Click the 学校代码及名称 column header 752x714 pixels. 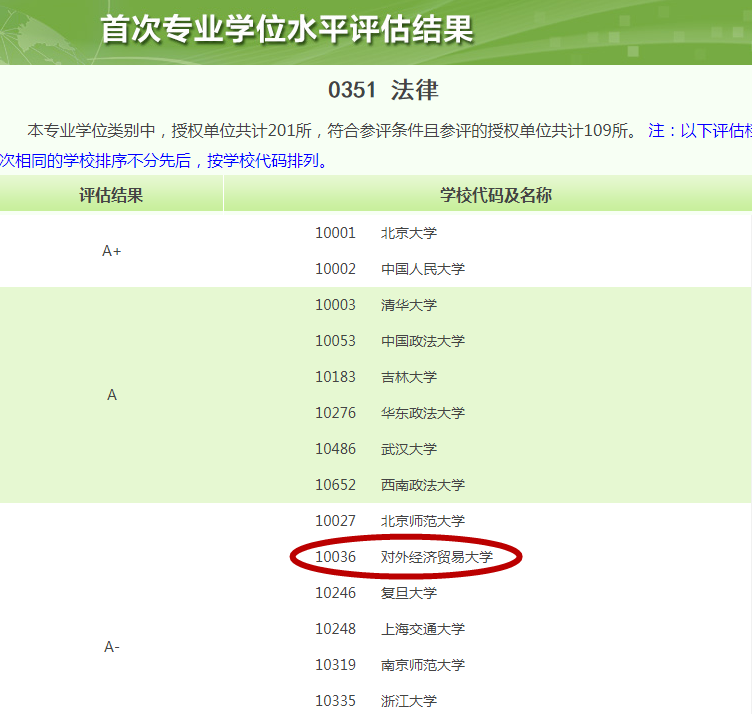pos(496,195)
